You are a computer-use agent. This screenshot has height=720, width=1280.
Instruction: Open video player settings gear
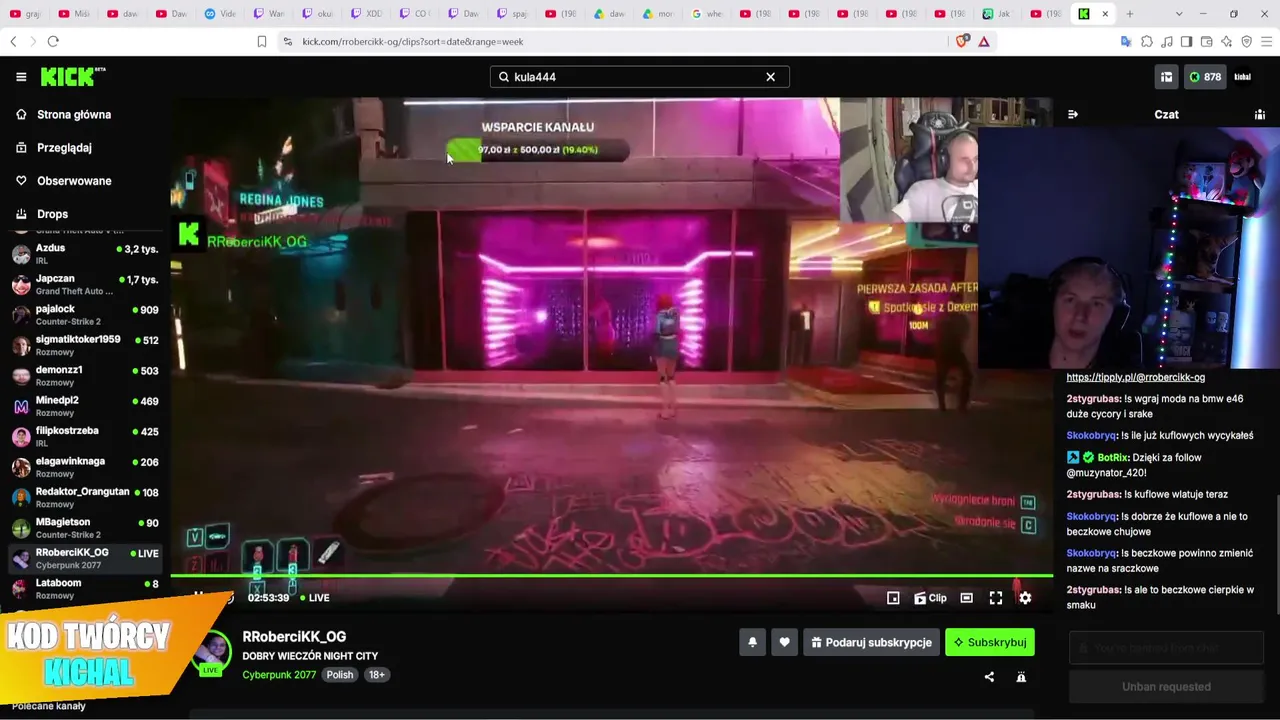point(1025,598)
